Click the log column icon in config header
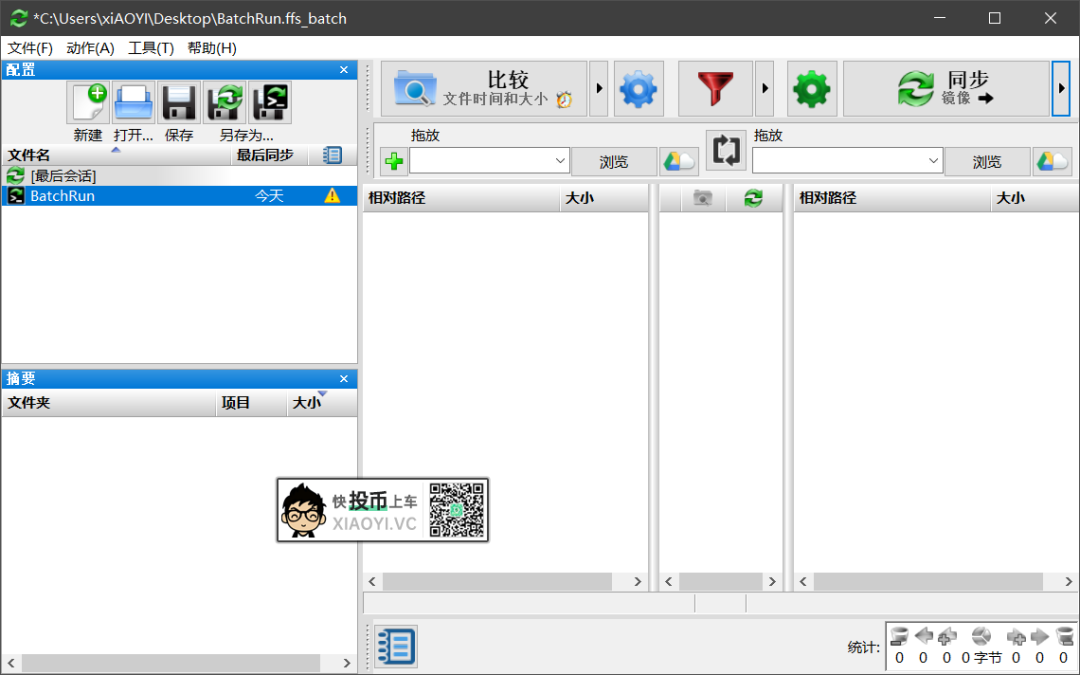This screenshot has height=675, width=1080. point(332,155)
